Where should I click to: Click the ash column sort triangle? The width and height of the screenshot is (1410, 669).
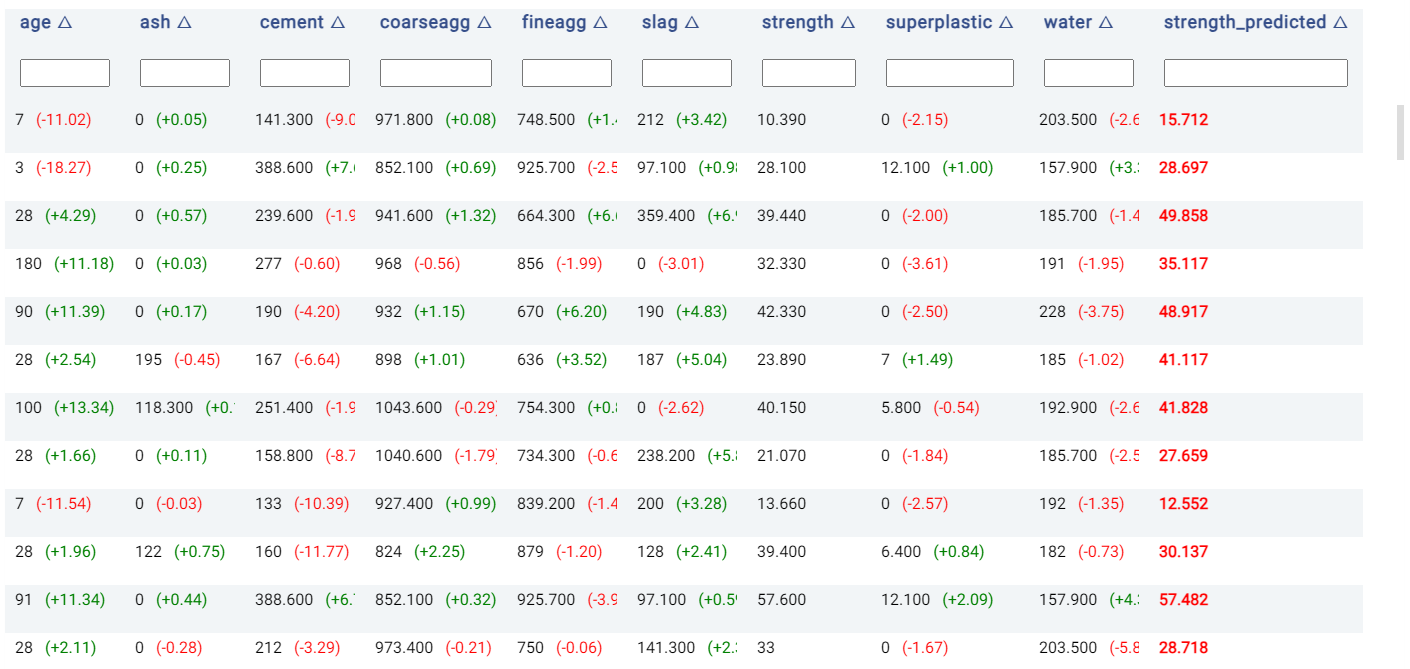click(x=184, y=23)
